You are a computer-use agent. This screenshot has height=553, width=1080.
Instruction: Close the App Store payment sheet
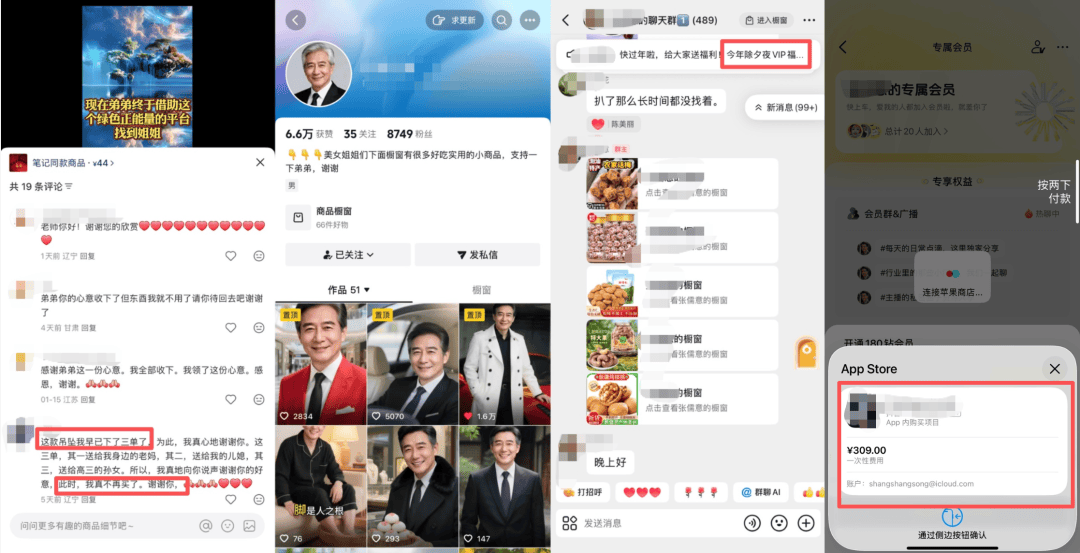tap(1054, 368)
